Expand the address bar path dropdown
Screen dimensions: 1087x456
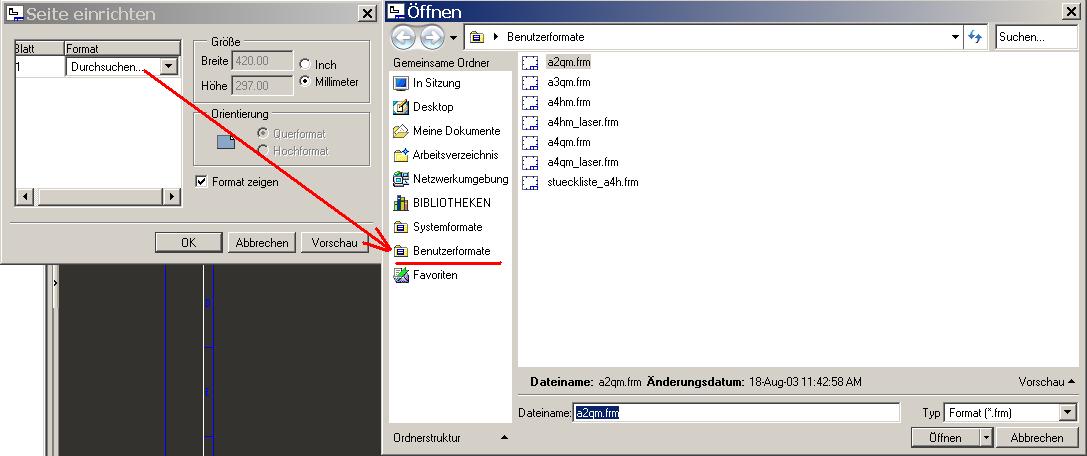click(956, 37)
